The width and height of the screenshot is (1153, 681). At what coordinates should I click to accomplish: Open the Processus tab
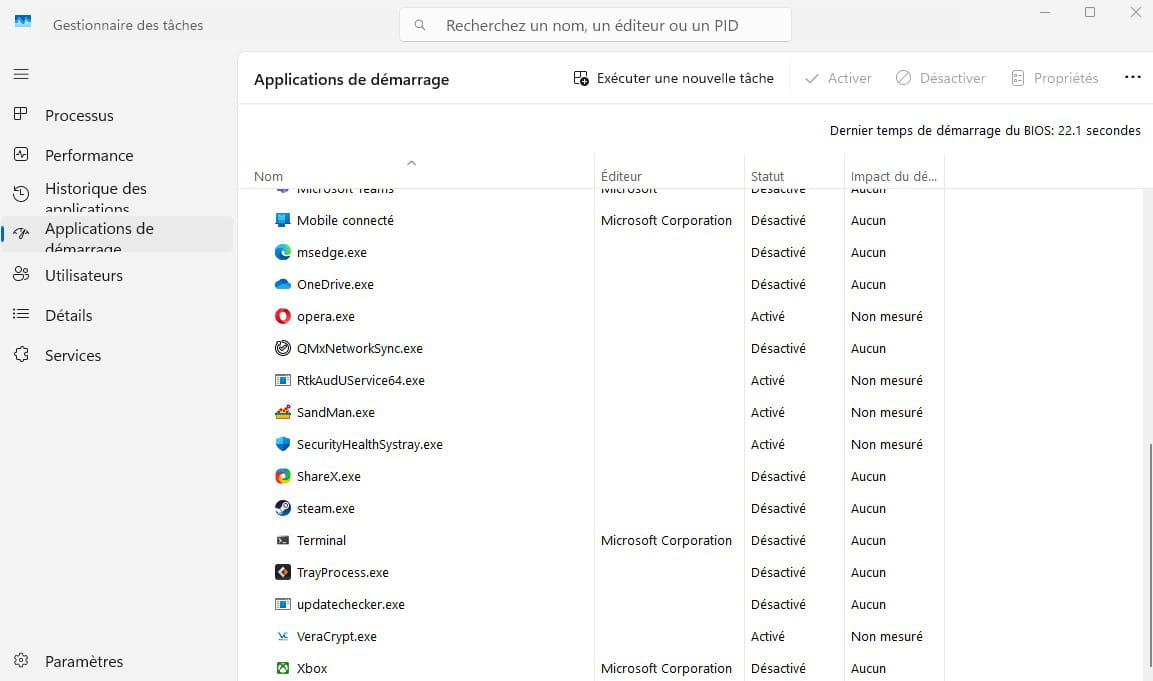point(79,115)
